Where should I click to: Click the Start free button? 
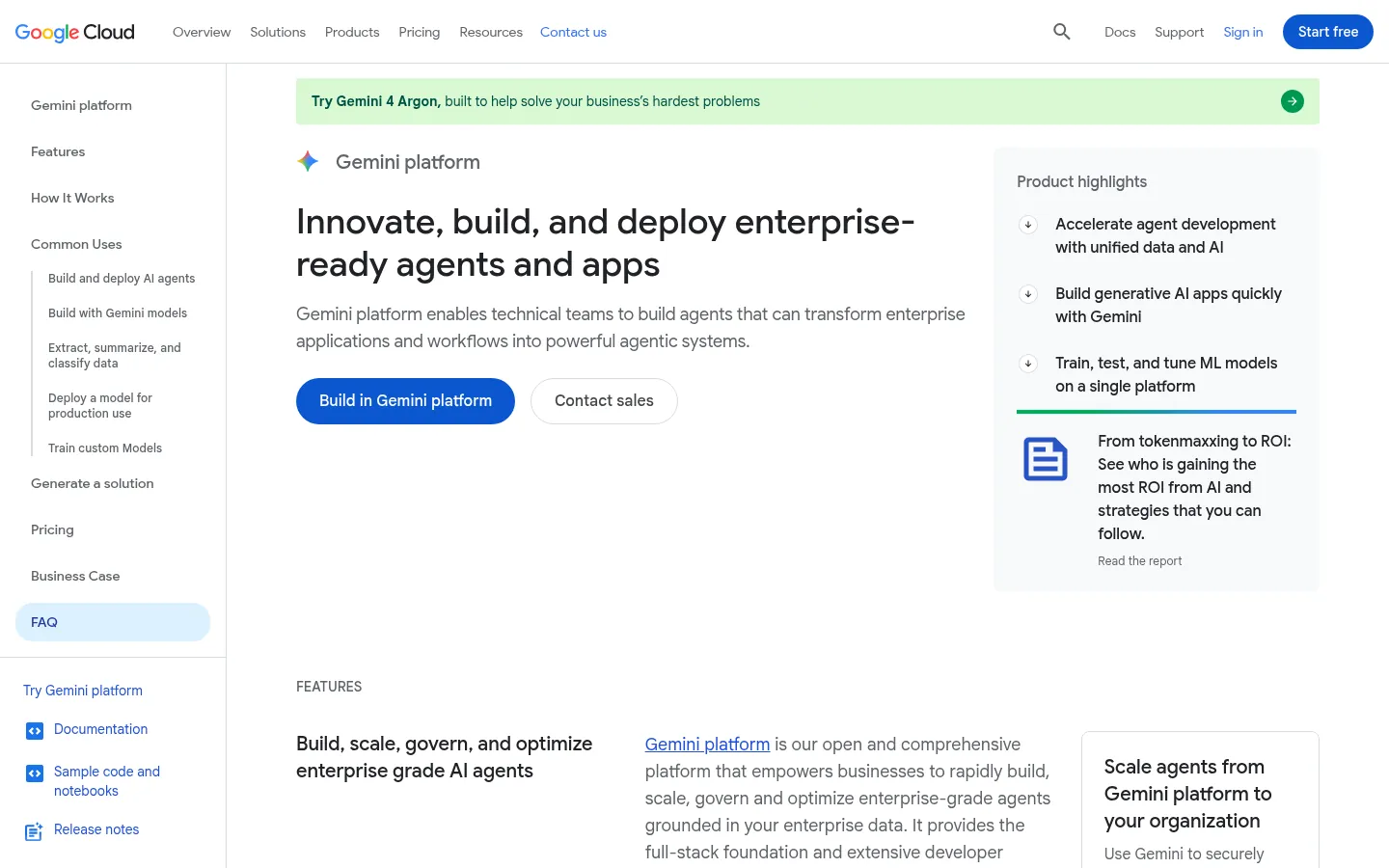[x=1328, y=32]
